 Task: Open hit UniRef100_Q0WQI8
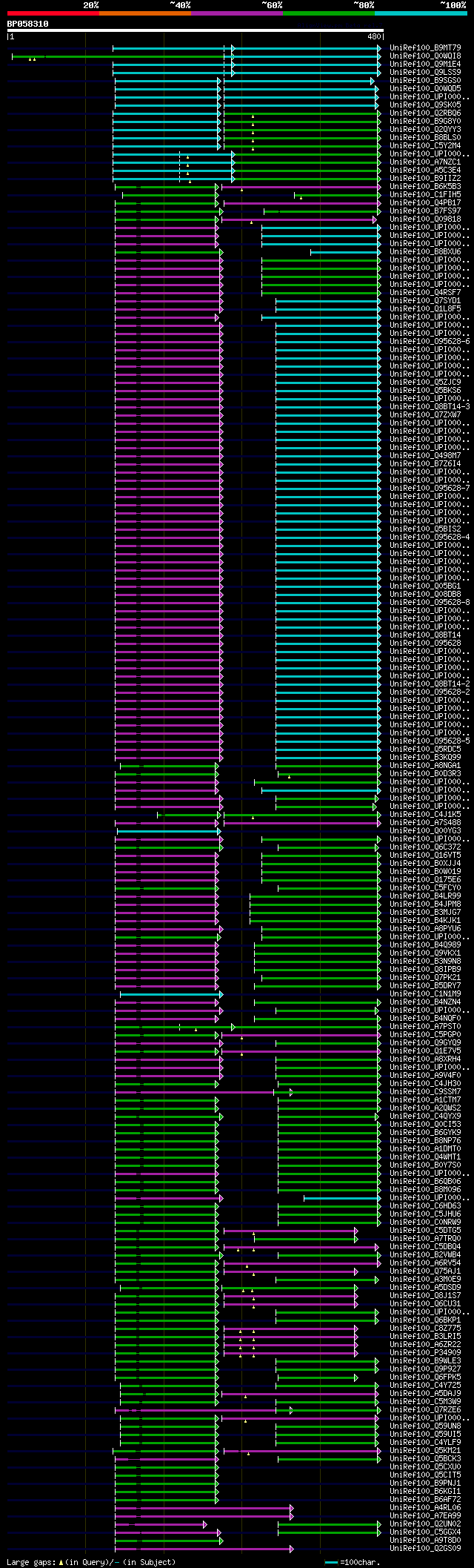425,56
